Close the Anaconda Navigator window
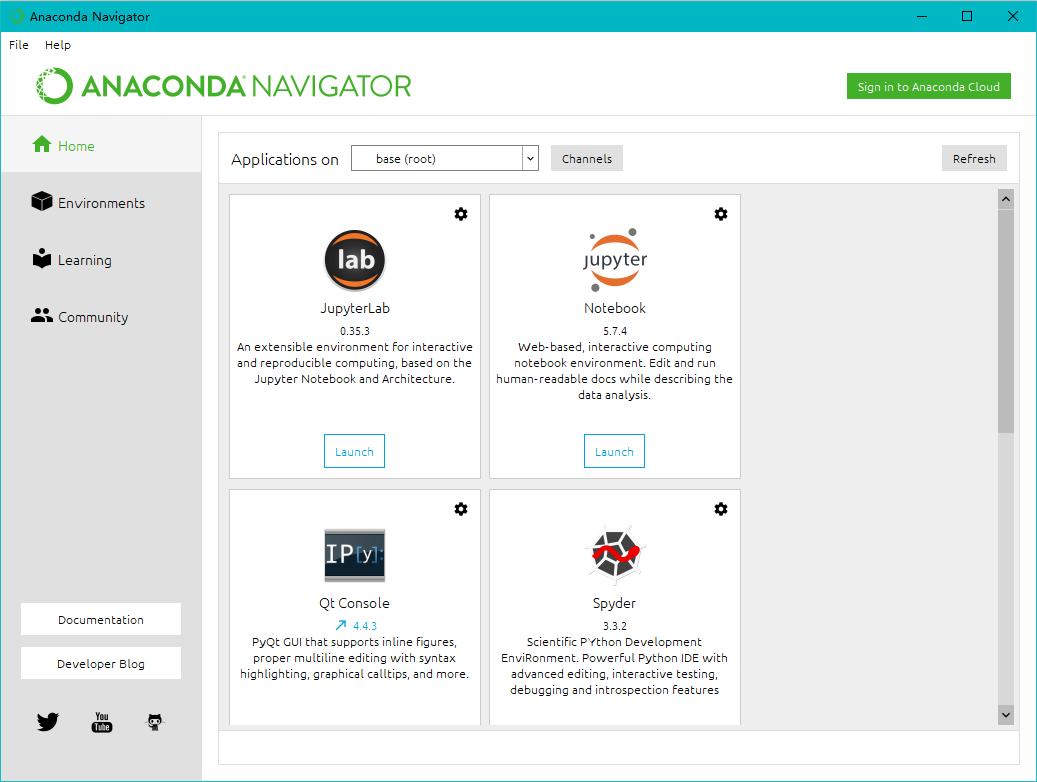 pos(1013,16)
